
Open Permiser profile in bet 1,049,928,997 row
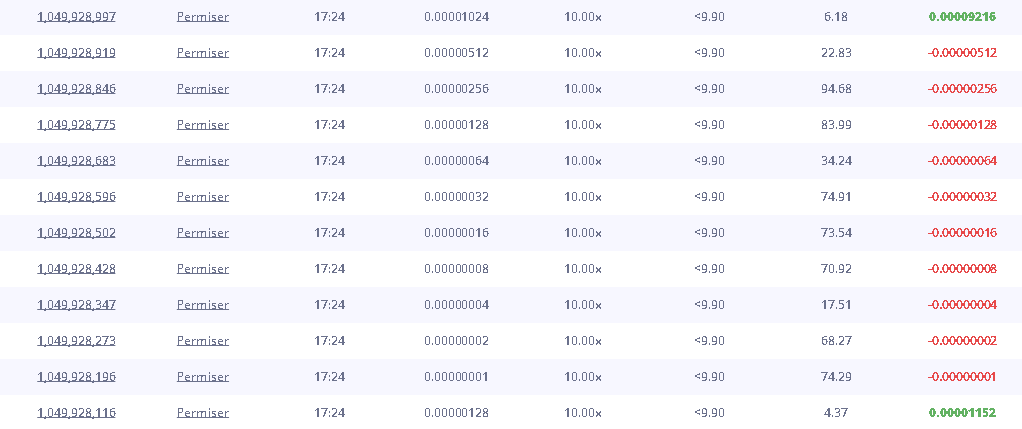(x=203, y=17)
